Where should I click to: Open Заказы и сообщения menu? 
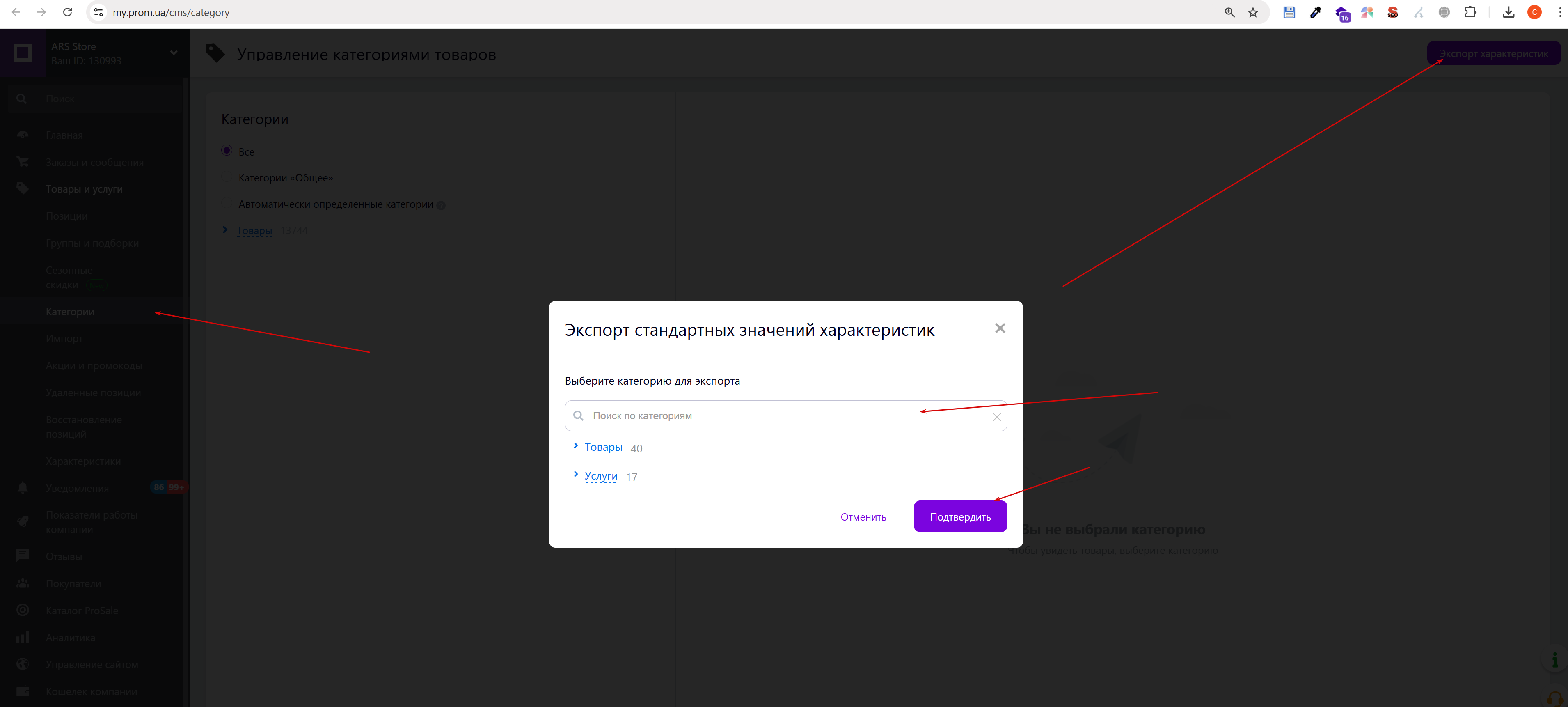[94, 162]
